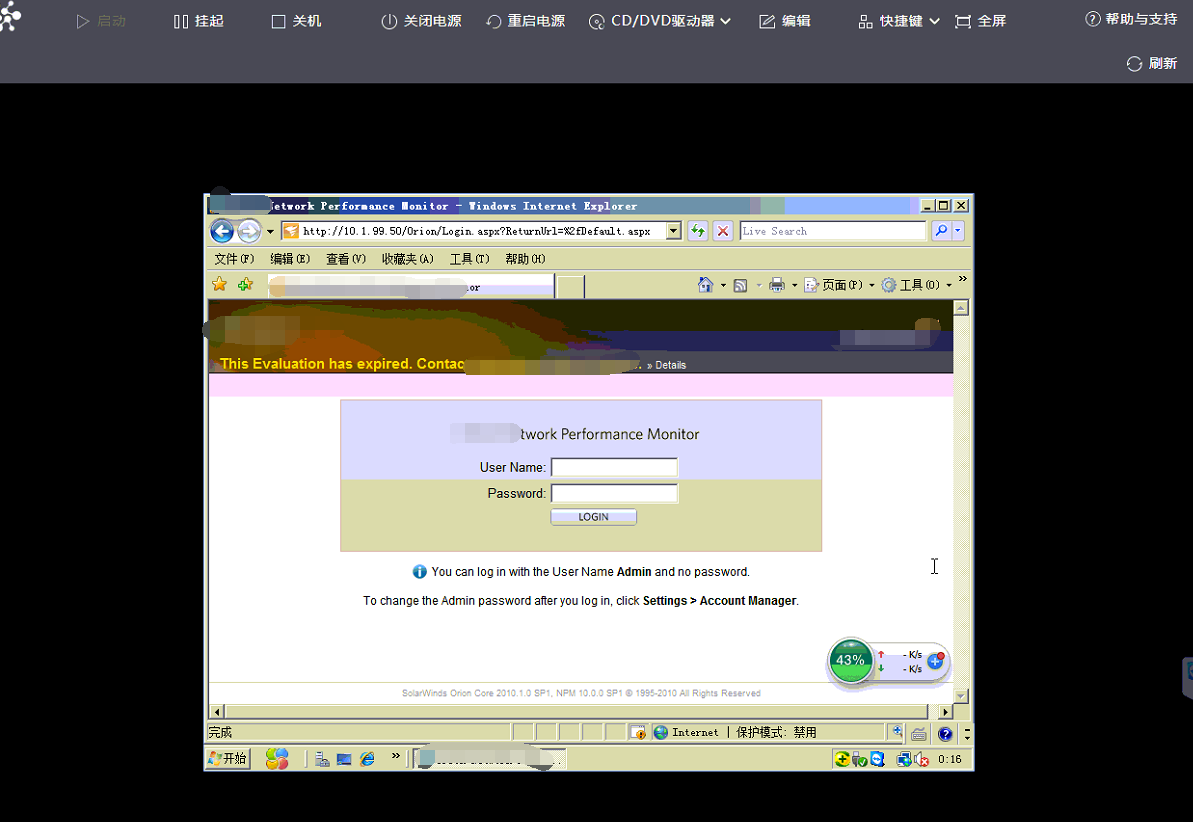
Task: Click the scroll down arrow of page scrollbar
Action: 961,696
